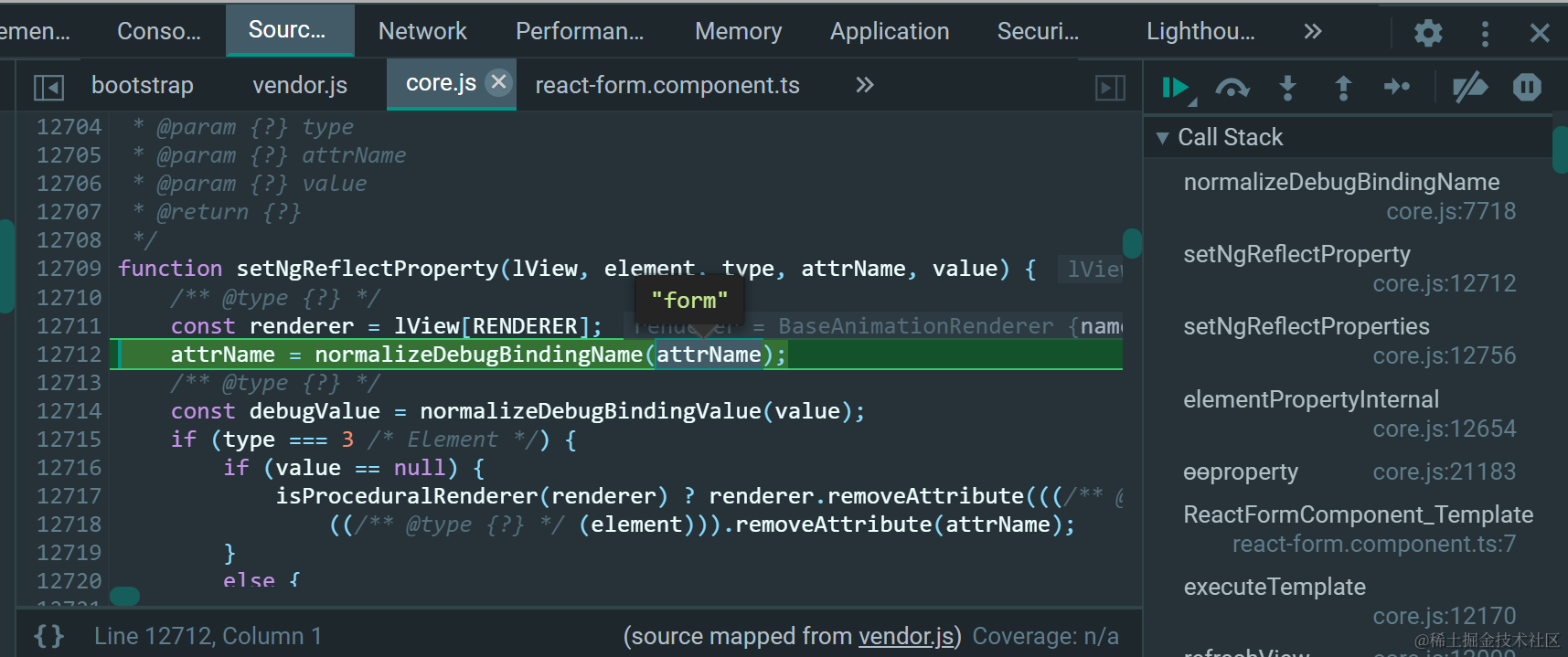This screenshot has width=1568, height=657.
Task: Show more DevTools panel tabs
Action: [x=1313, y=32]
